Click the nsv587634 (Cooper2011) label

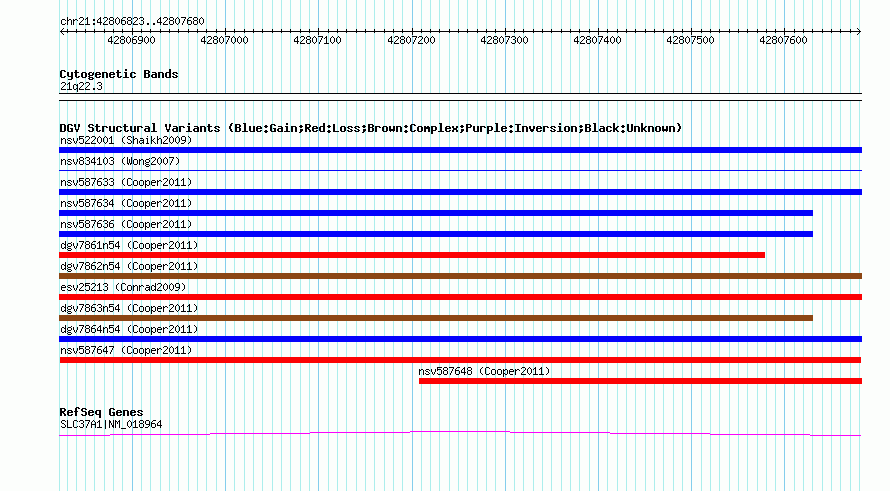tap(126, 203)
